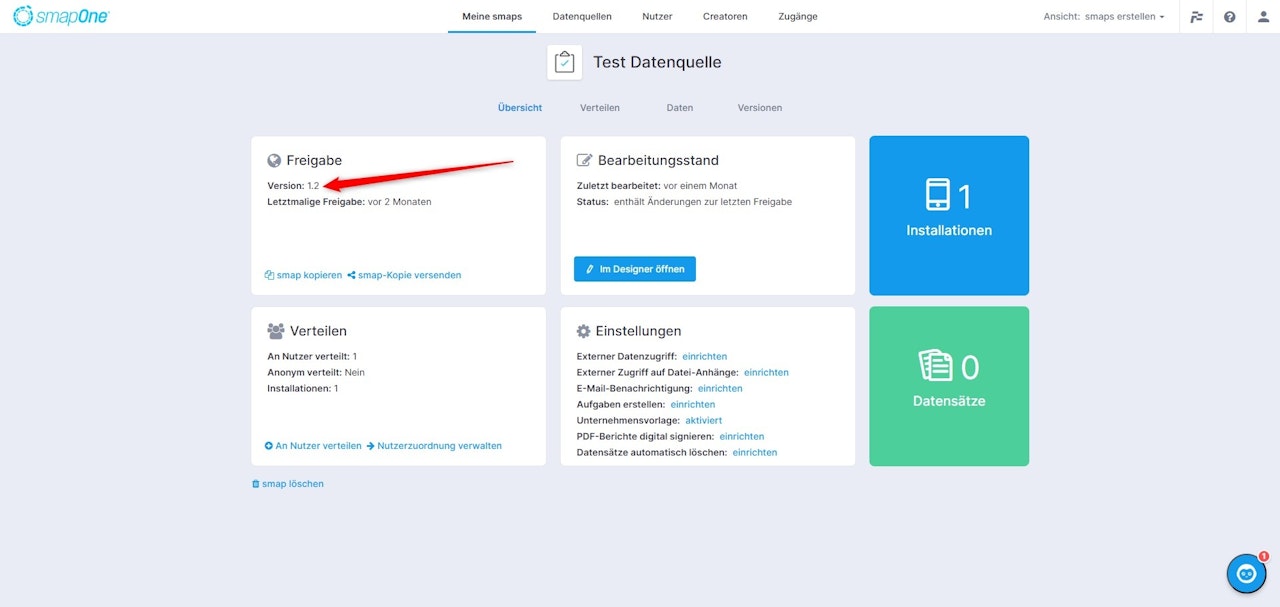Select the Verteilen tab

click(600, 107)
